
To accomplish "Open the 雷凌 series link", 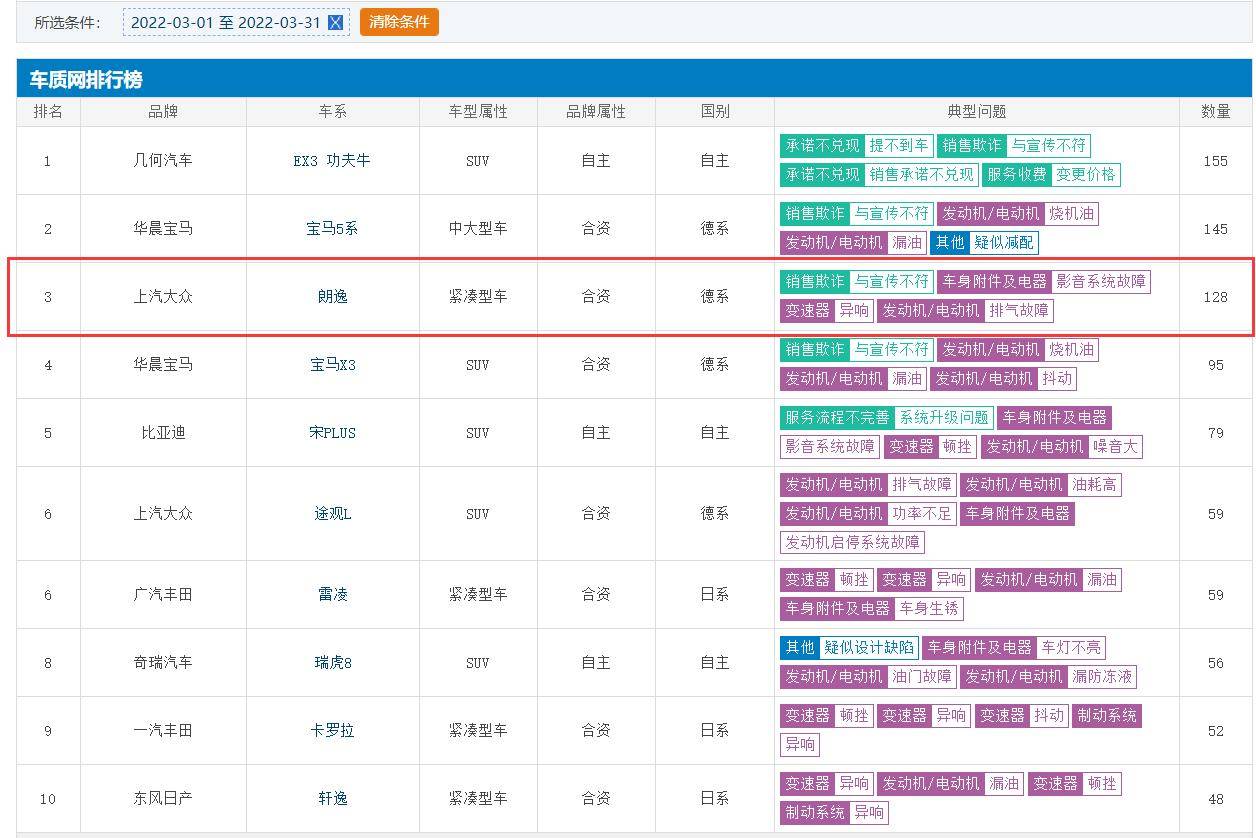I will tap(332, 595).
